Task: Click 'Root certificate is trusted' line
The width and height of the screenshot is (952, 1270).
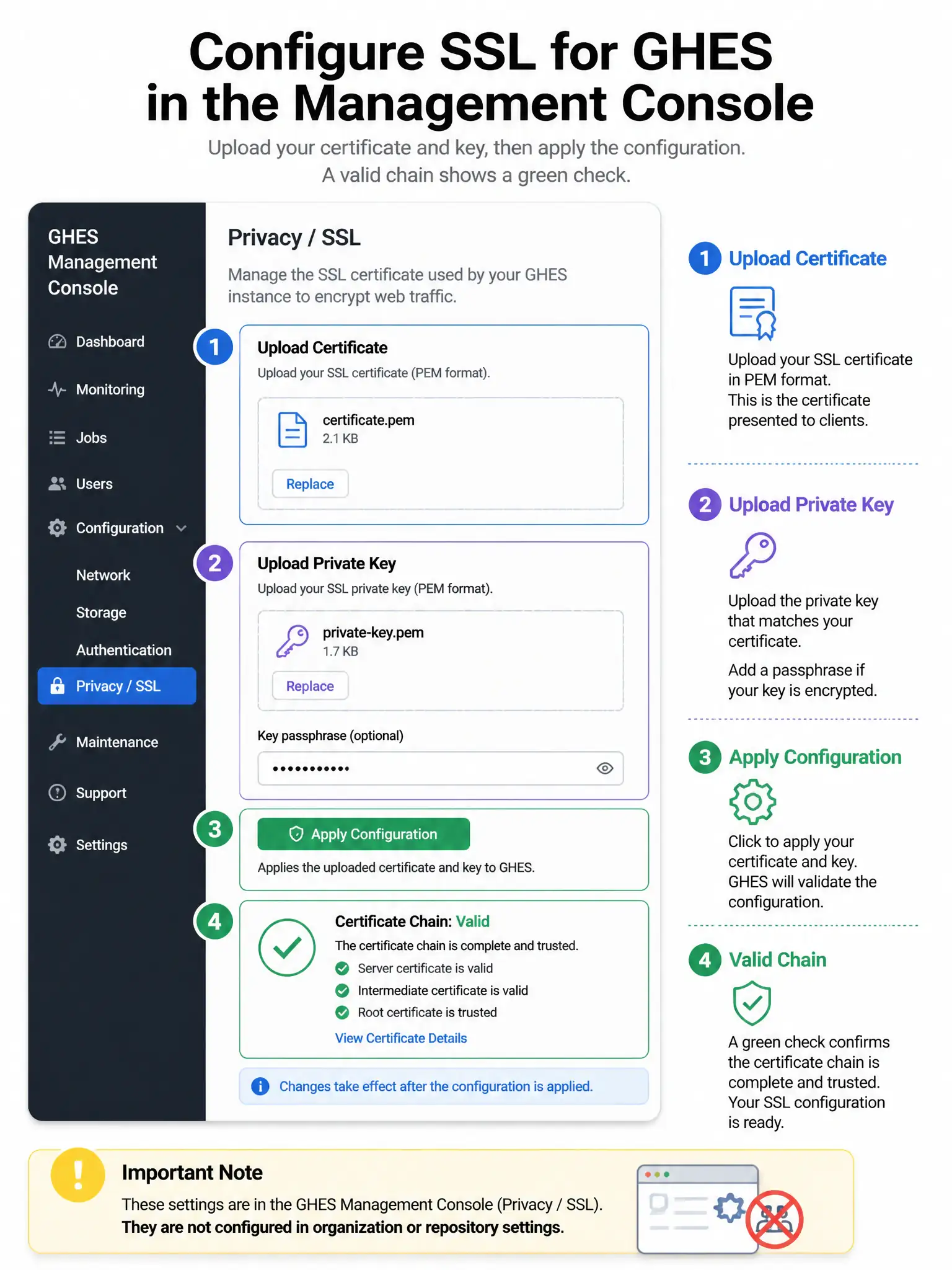Action: coord(416,1012)
